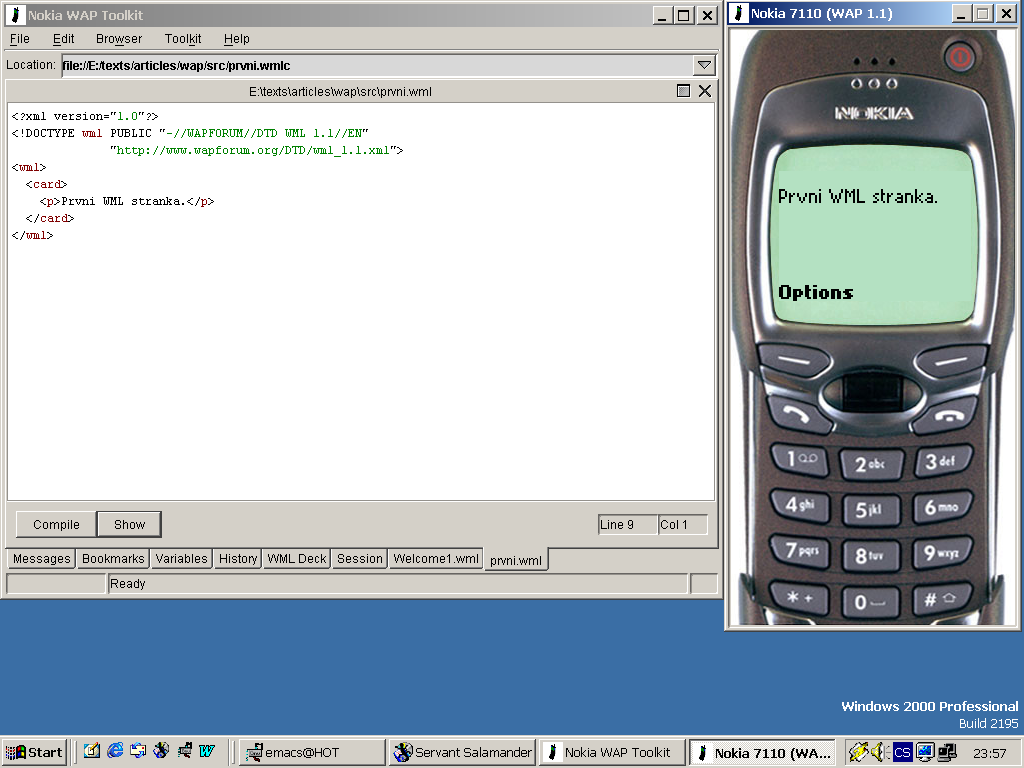Maximize the prvni.wml editor pane
This screenshot has height=768, width=1024.
[683, 91]
